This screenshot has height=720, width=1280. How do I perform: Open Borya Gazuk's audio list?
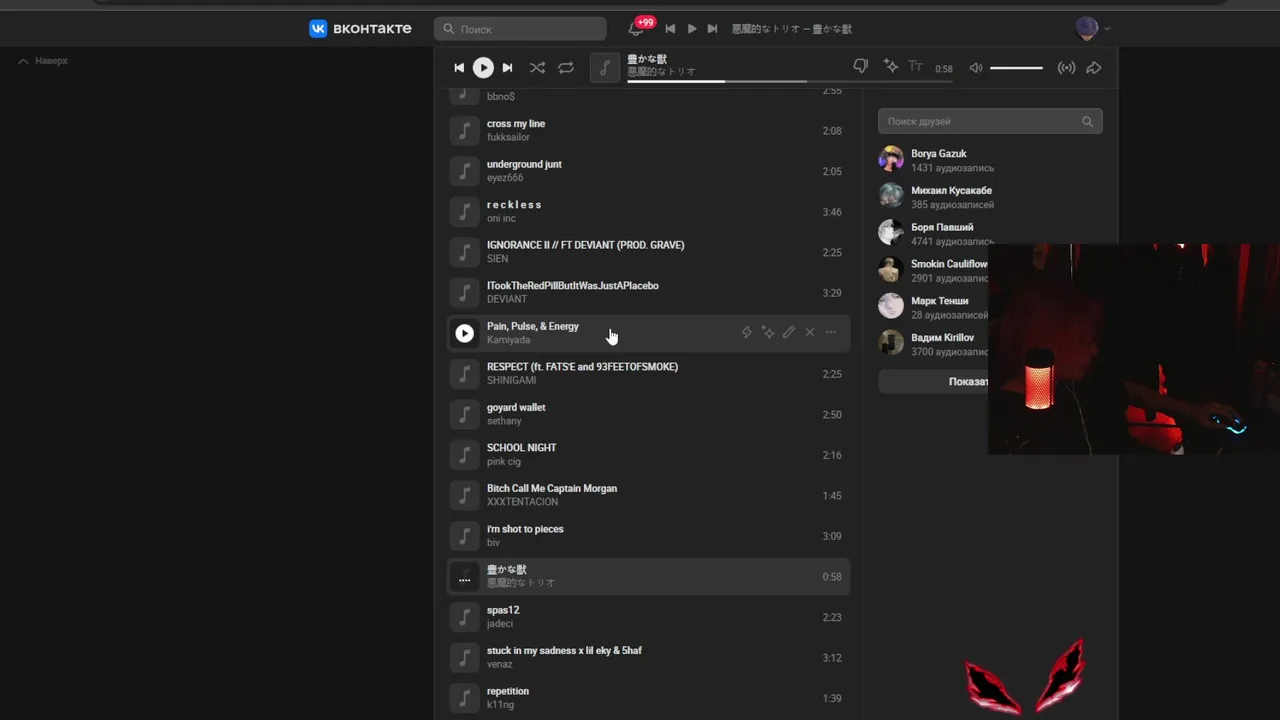(x=938, y=160)
